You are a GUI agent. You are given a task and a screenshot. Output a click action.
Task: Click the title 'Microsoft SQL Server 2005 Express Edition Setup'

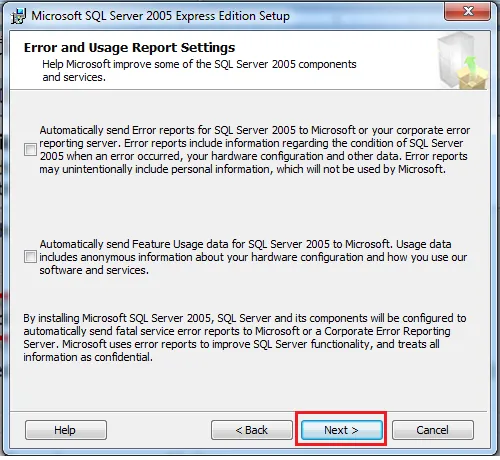[160, 16]
